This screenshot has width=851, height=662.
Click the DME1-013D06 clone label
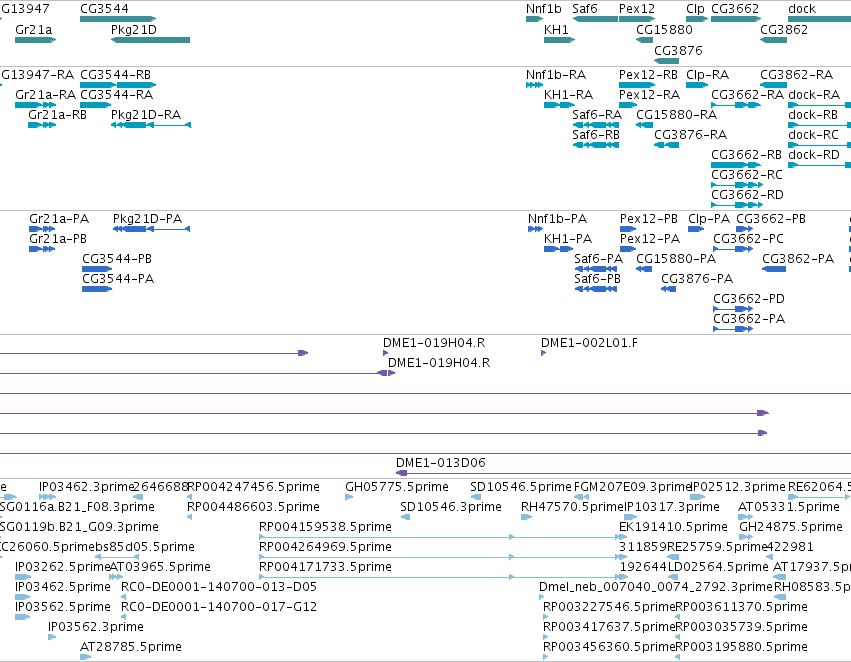click(441, 463)
